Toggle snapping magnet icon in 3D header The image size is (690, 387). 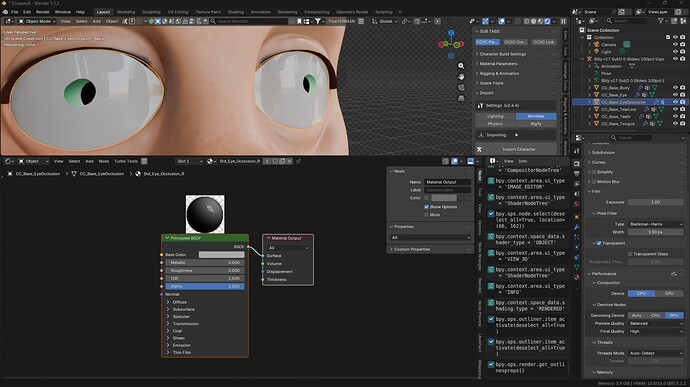tap(418, 21)
